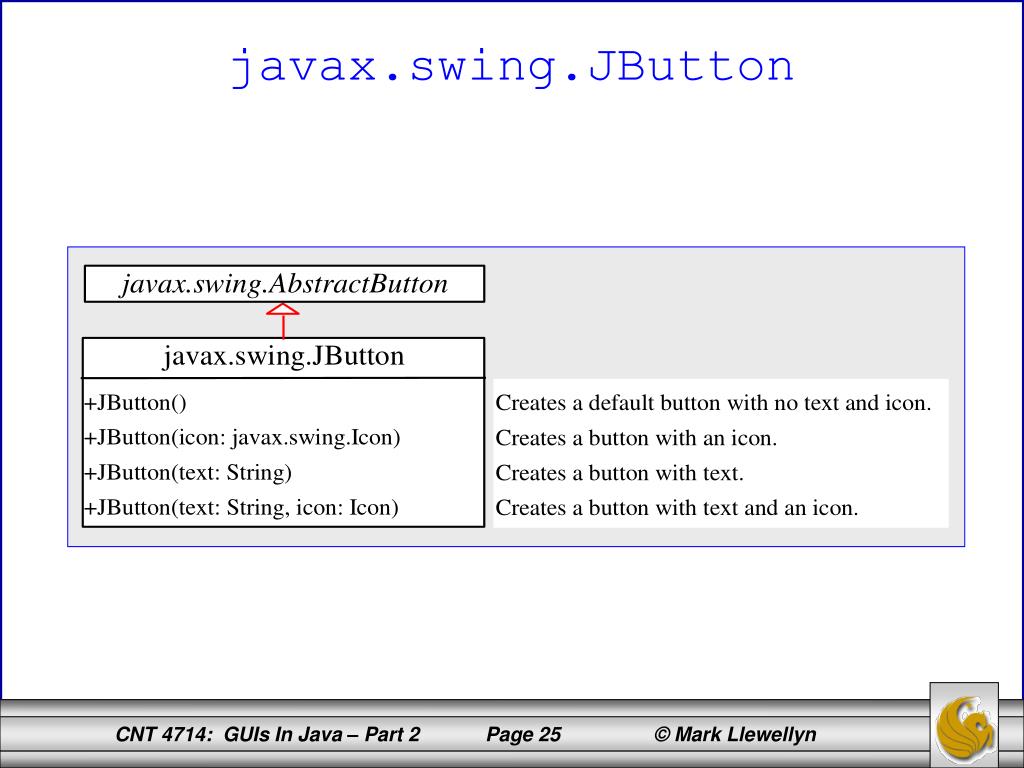The image size is (1024, 768).
Task: Click 'Creates a default button with no text and icon.'
Action: (713, 403)
